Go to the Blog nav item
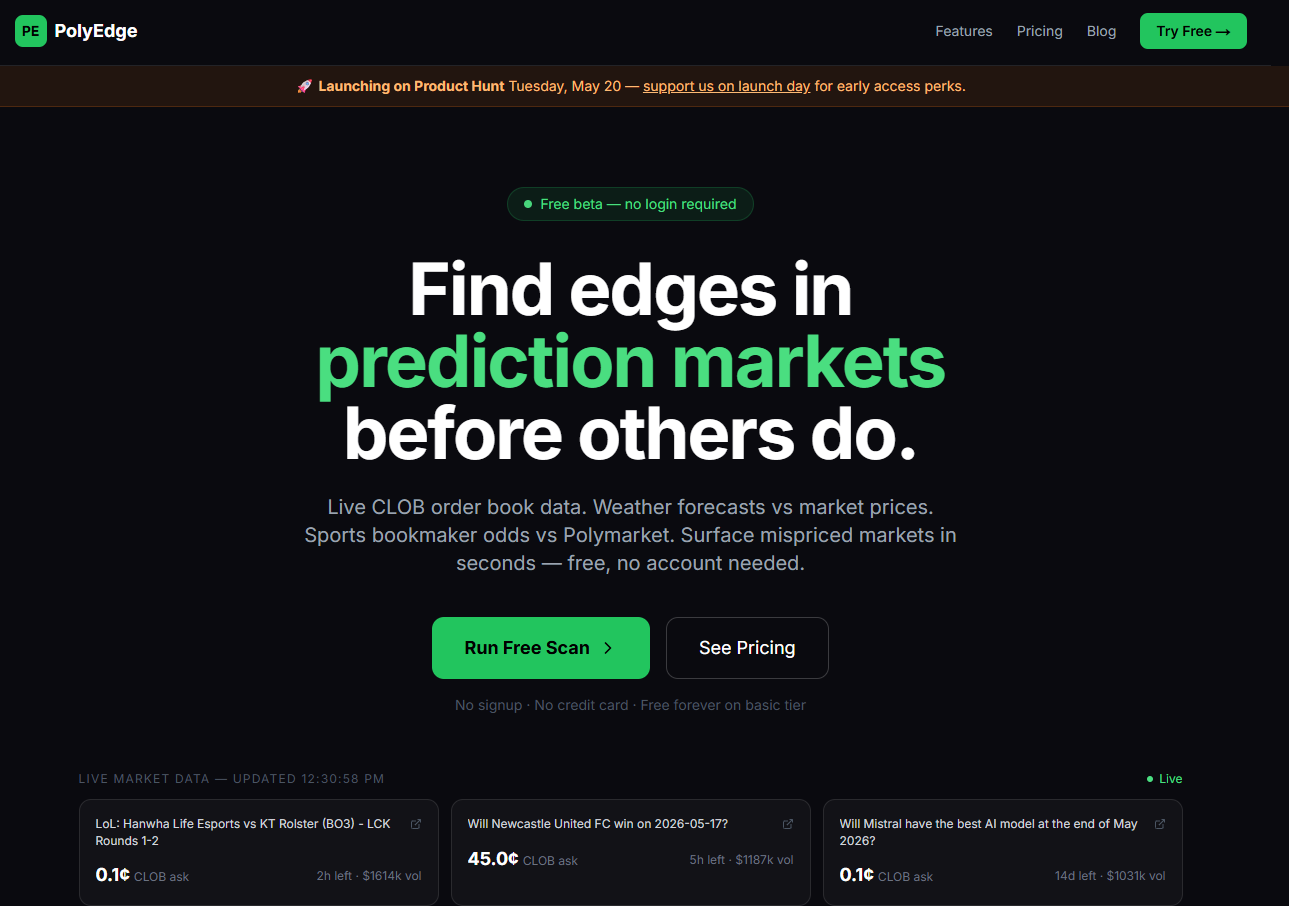This screenshot has height=906, width=1289. (1101, 31)
